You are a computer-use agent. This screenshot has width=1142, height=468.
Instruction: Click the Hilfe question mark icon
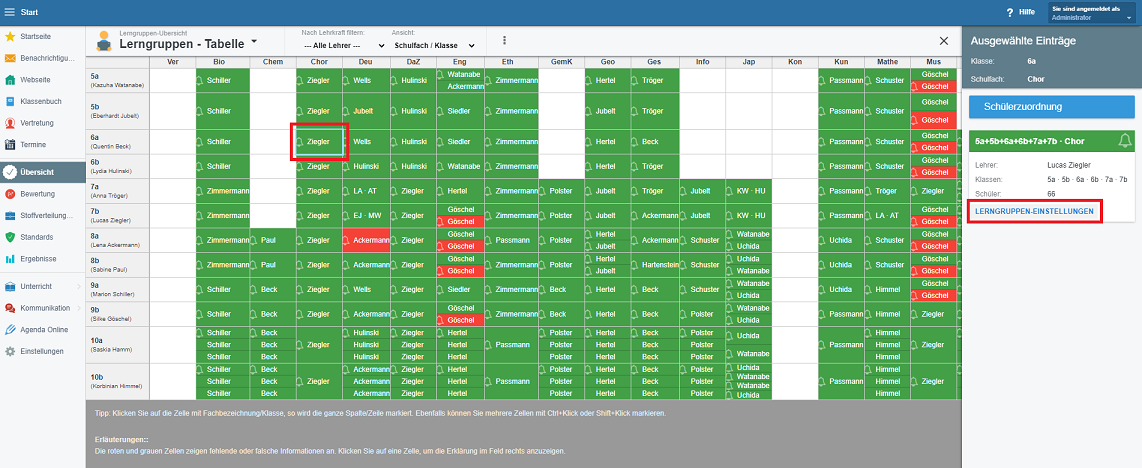[x=1010, y=12]
